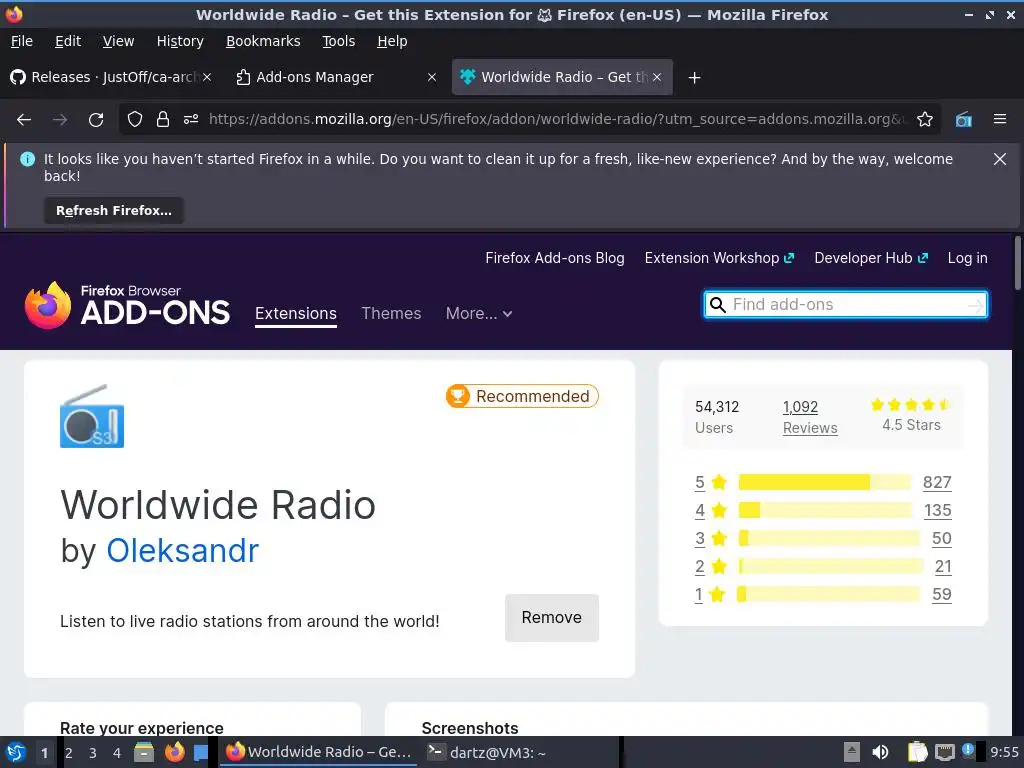
Task: Open the Edit menu
Action: pyautogui.click(x=68, y=41)
